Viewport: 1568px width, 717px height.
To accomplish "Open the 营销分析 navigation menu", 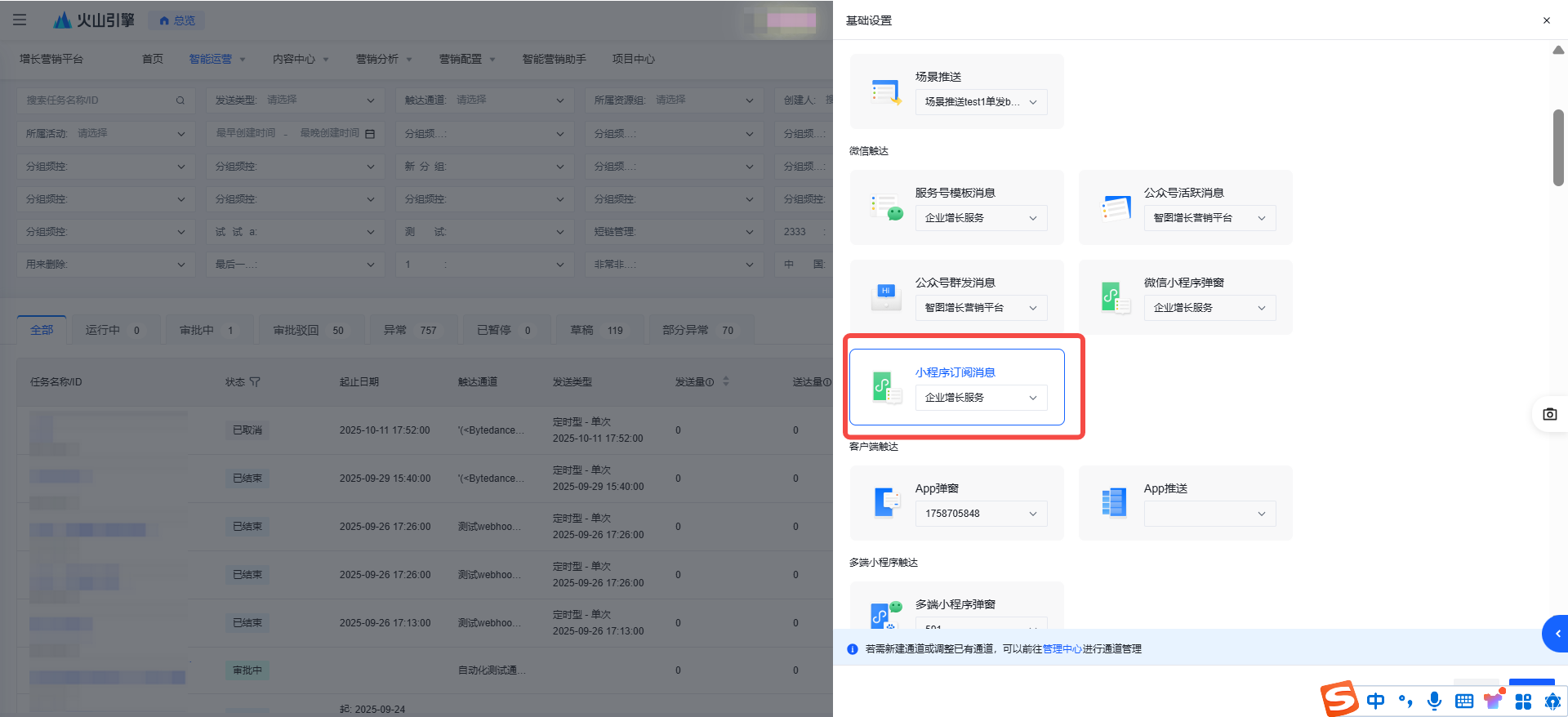I will (x=384, y=59).
